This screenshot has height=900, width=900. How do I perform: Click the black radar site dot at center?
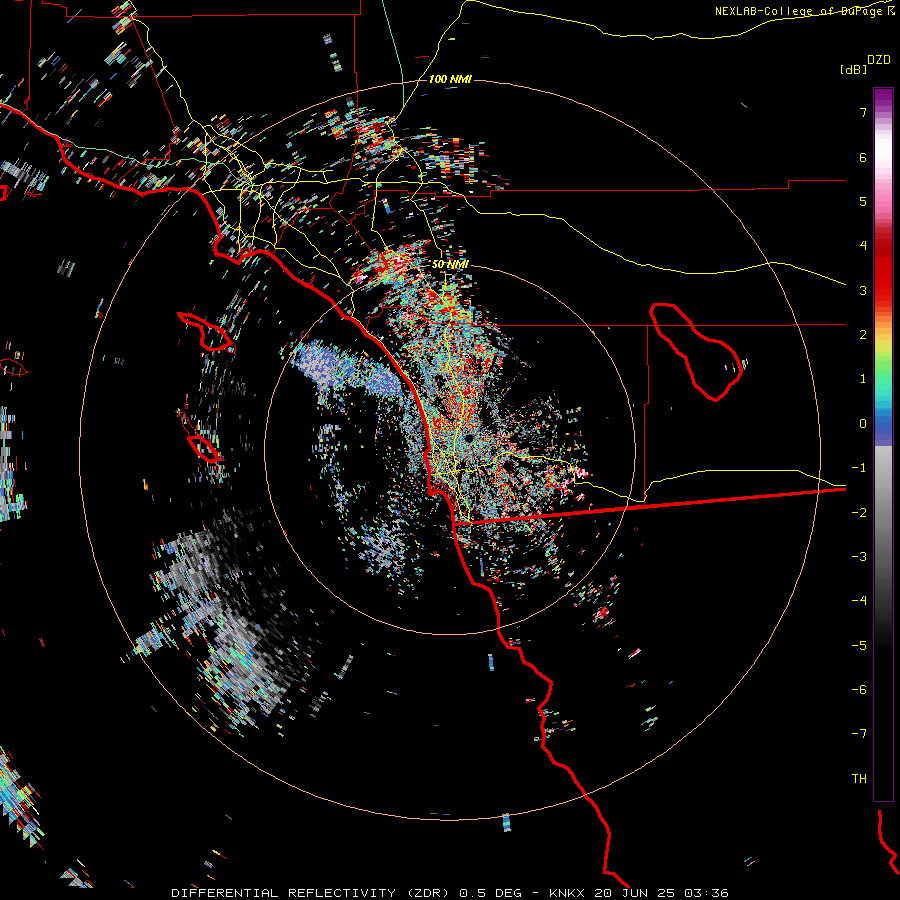click(x=469, y=439)
